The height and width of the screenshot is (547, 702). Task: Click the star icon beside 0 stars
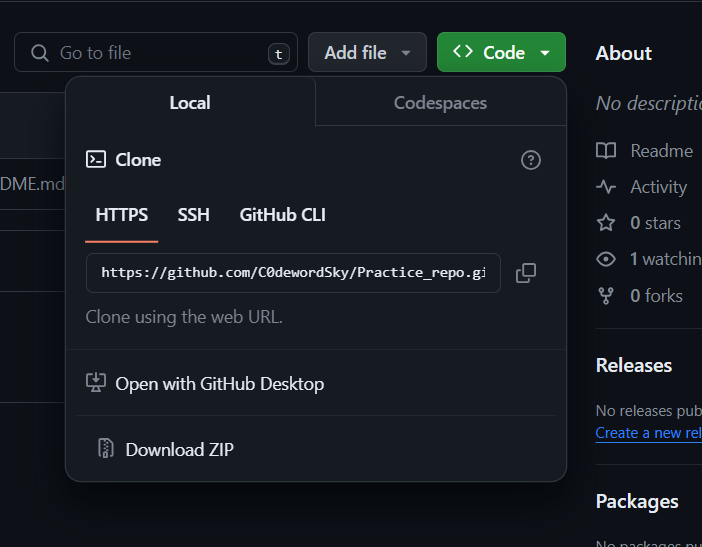click(x=606, y=222)
